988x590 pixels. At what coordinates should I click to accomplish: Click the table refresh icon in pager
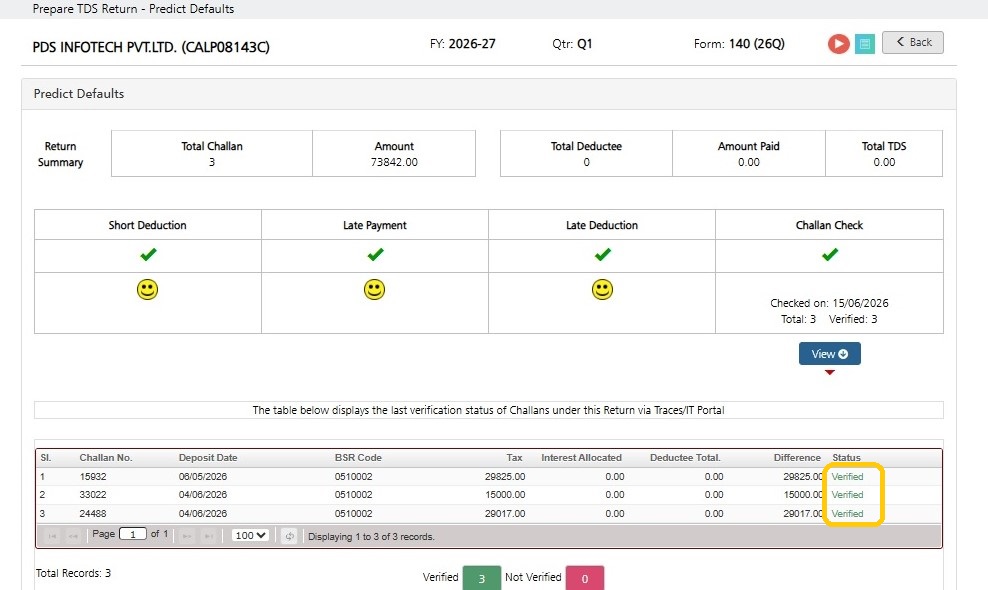(289, 536)
